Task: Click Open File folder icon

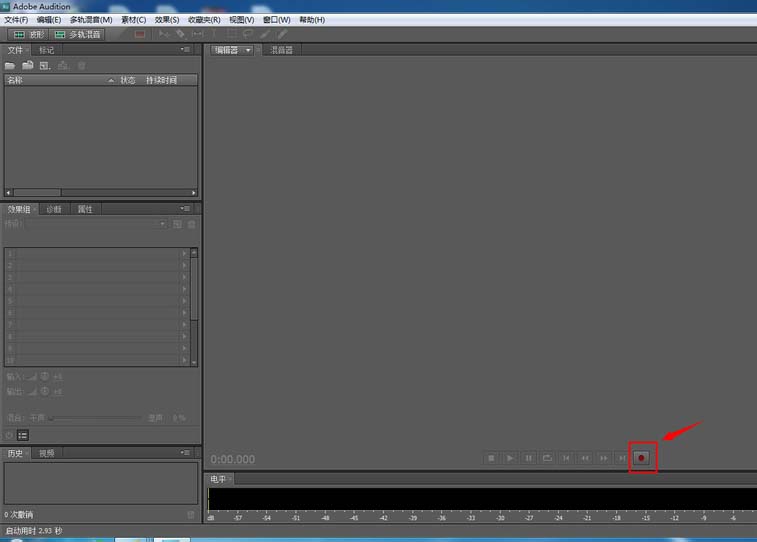Action: (x=10, y=66)
